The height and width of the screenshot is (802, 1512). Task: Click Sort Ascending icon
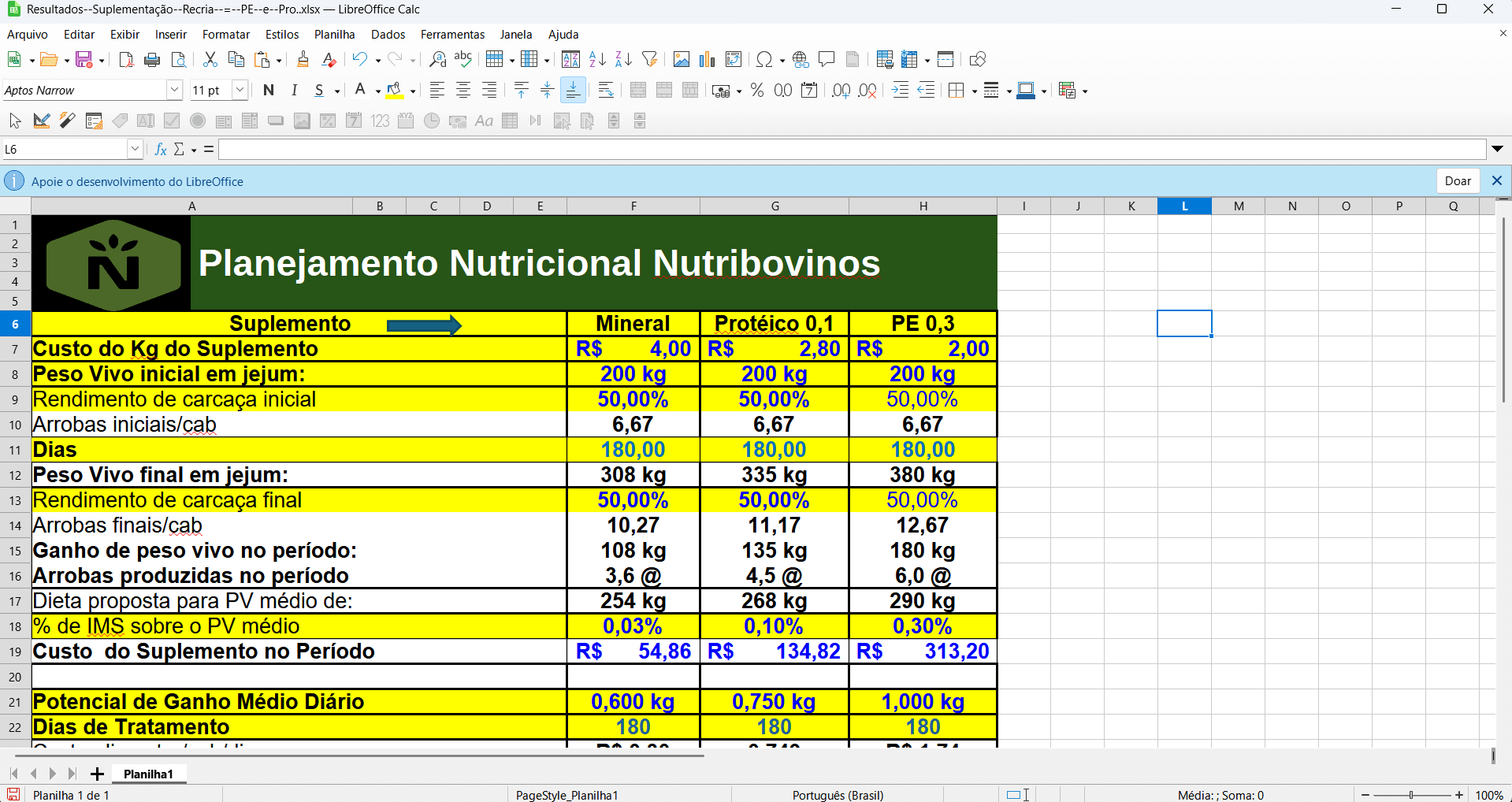[597, 59]
